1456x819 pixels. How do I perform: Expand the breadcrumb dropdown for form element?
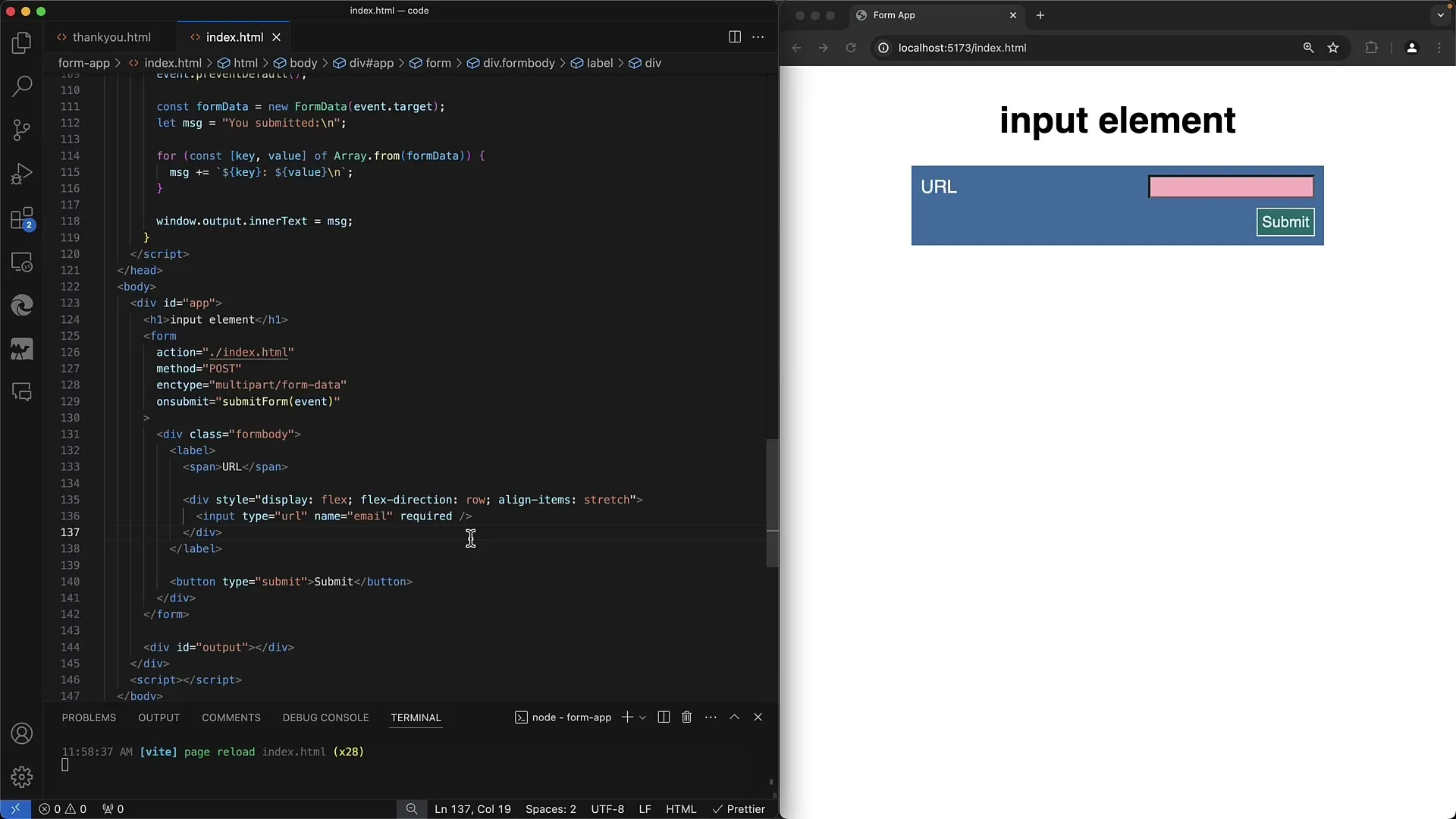(438, 63)
